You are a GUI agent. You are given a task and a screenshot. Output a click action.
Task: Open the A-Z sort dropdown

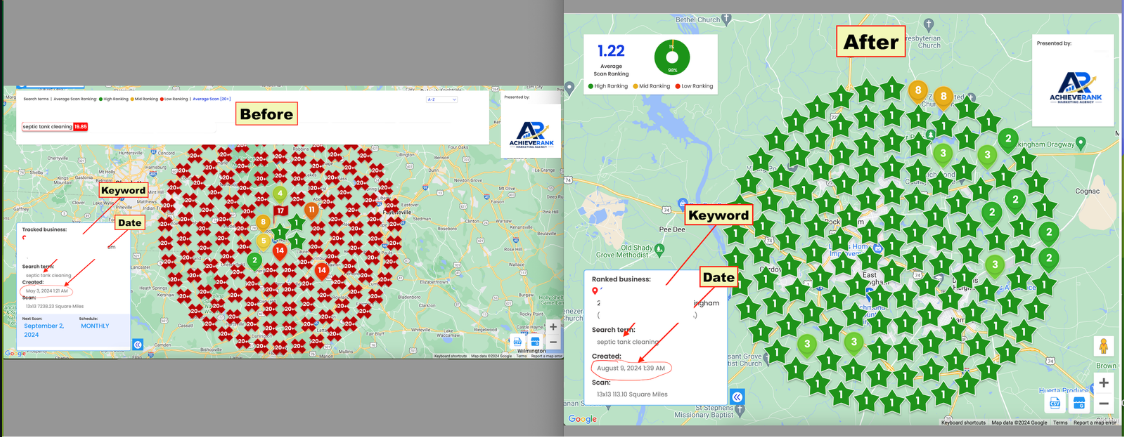coord(442,100)
